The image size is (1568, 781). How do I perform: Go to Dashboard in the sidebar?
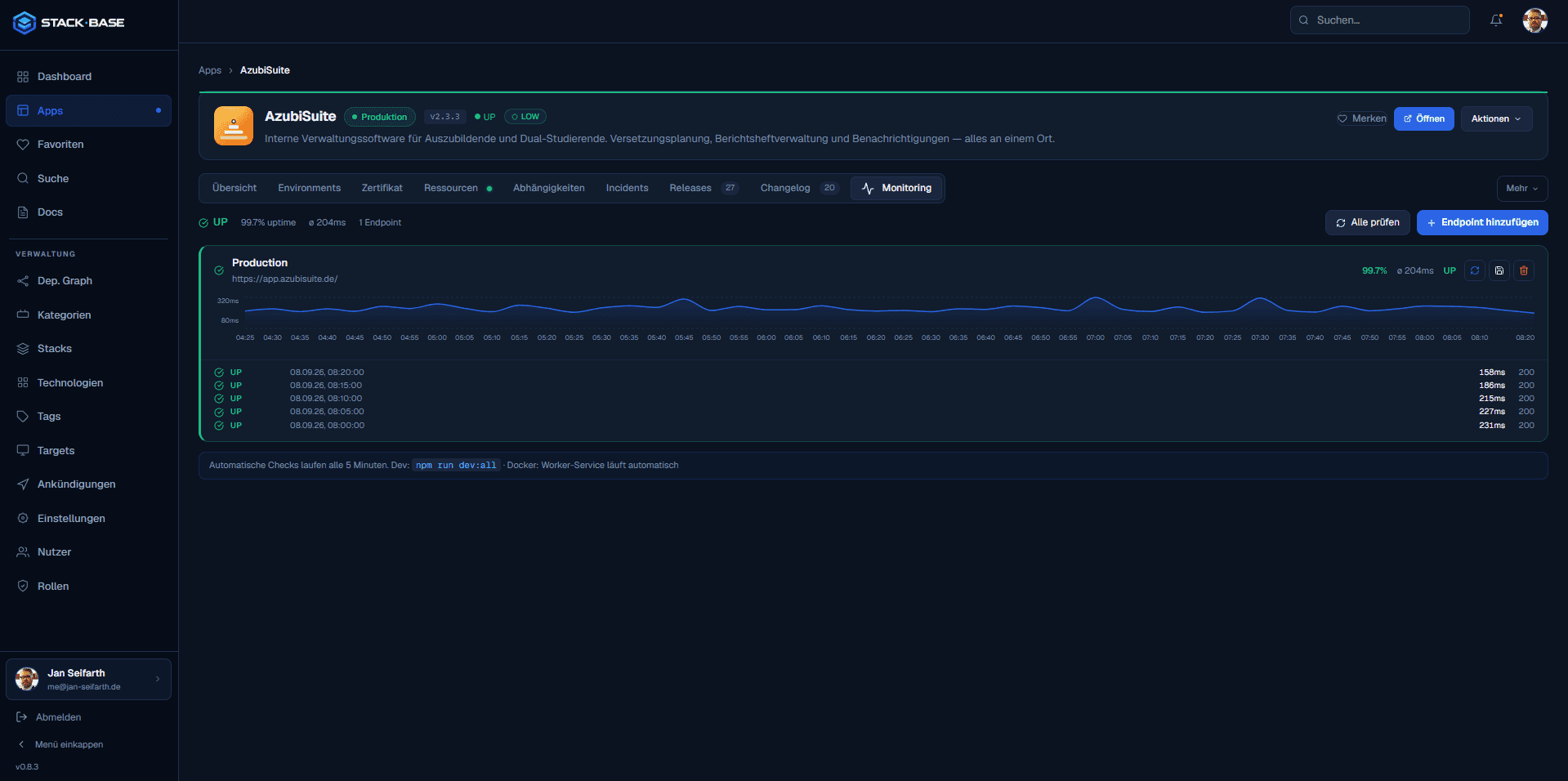pos(88,77)
